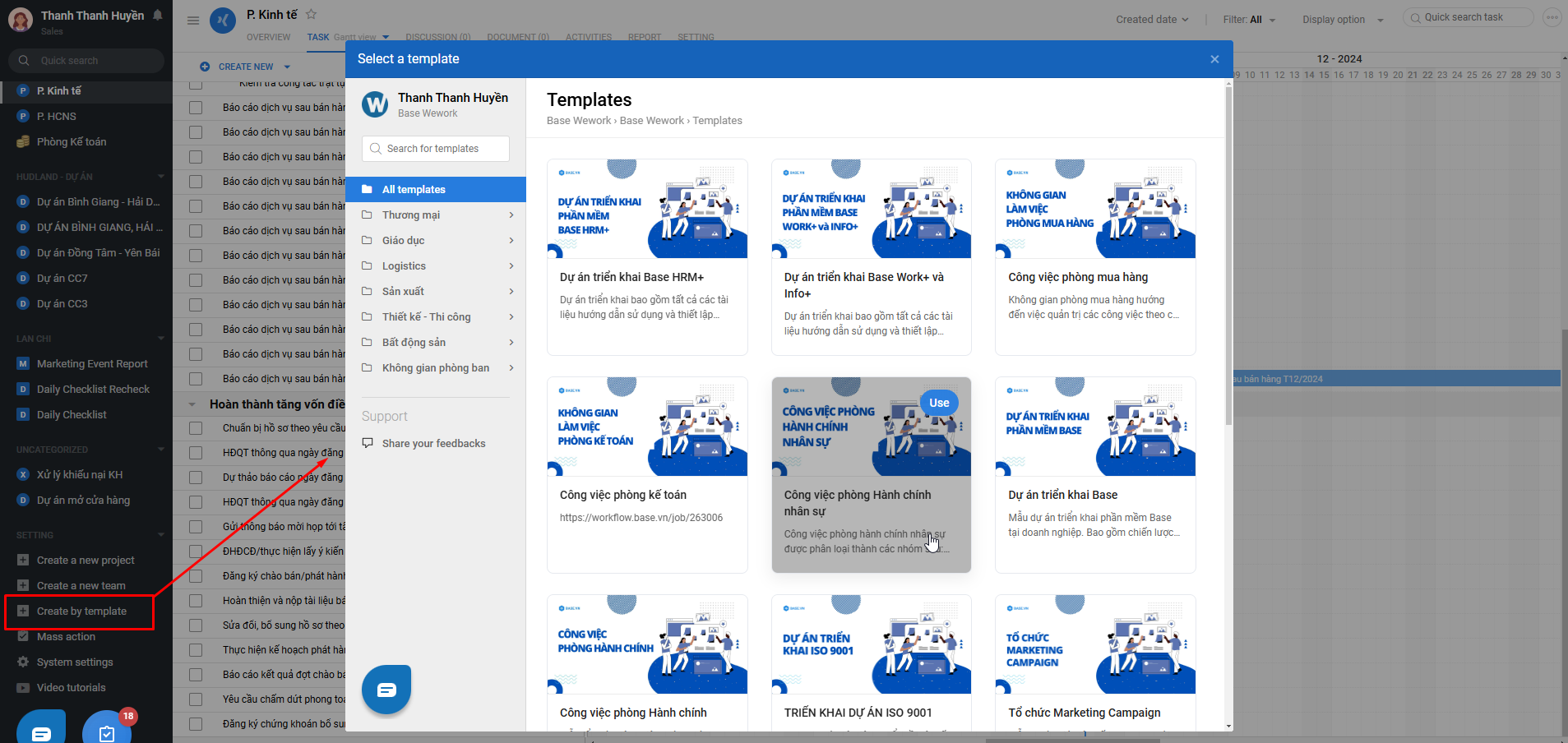Click the All templates folder icon

[367, 189]
